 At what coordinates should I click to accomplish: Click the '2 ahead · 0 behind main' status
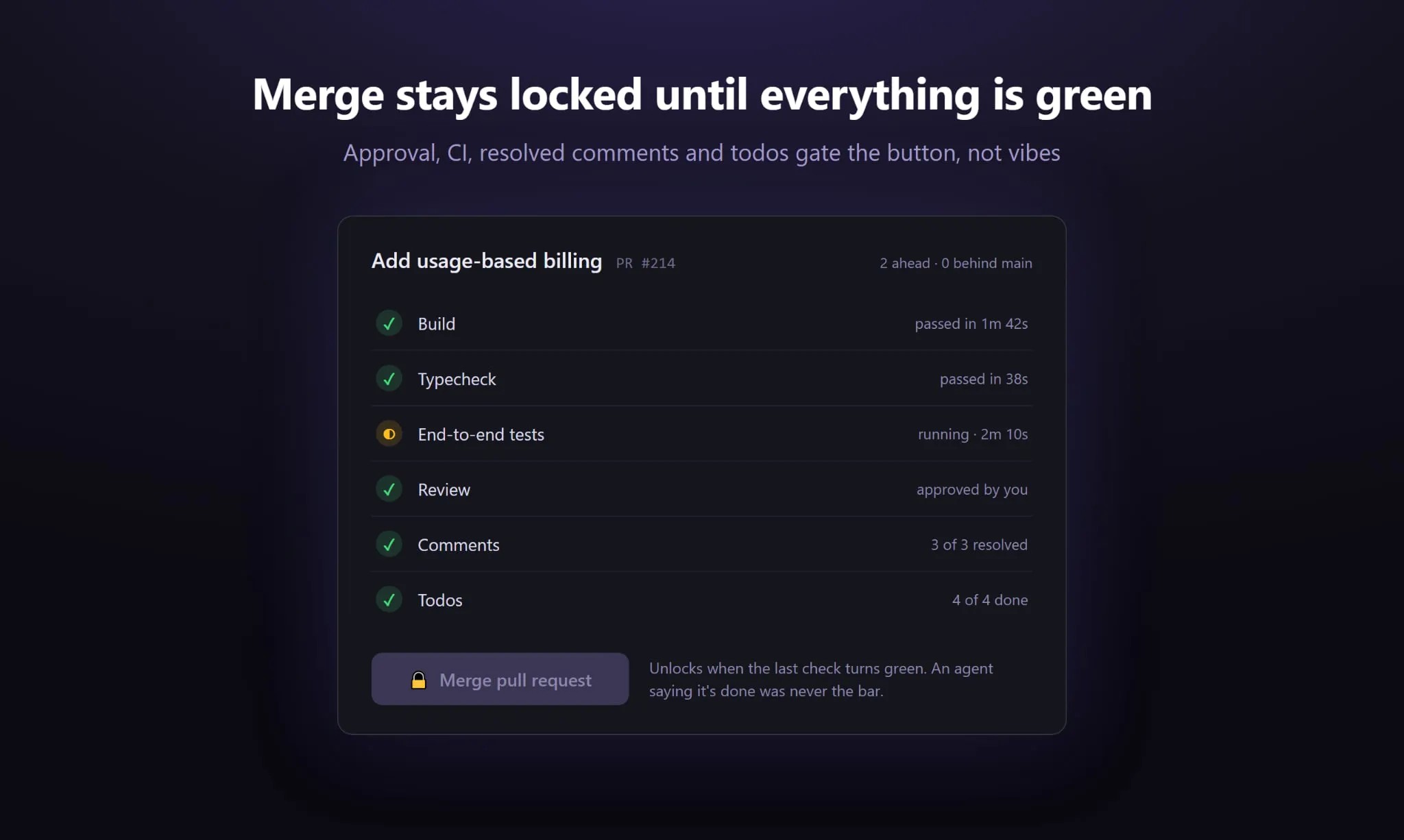point(956,263)
